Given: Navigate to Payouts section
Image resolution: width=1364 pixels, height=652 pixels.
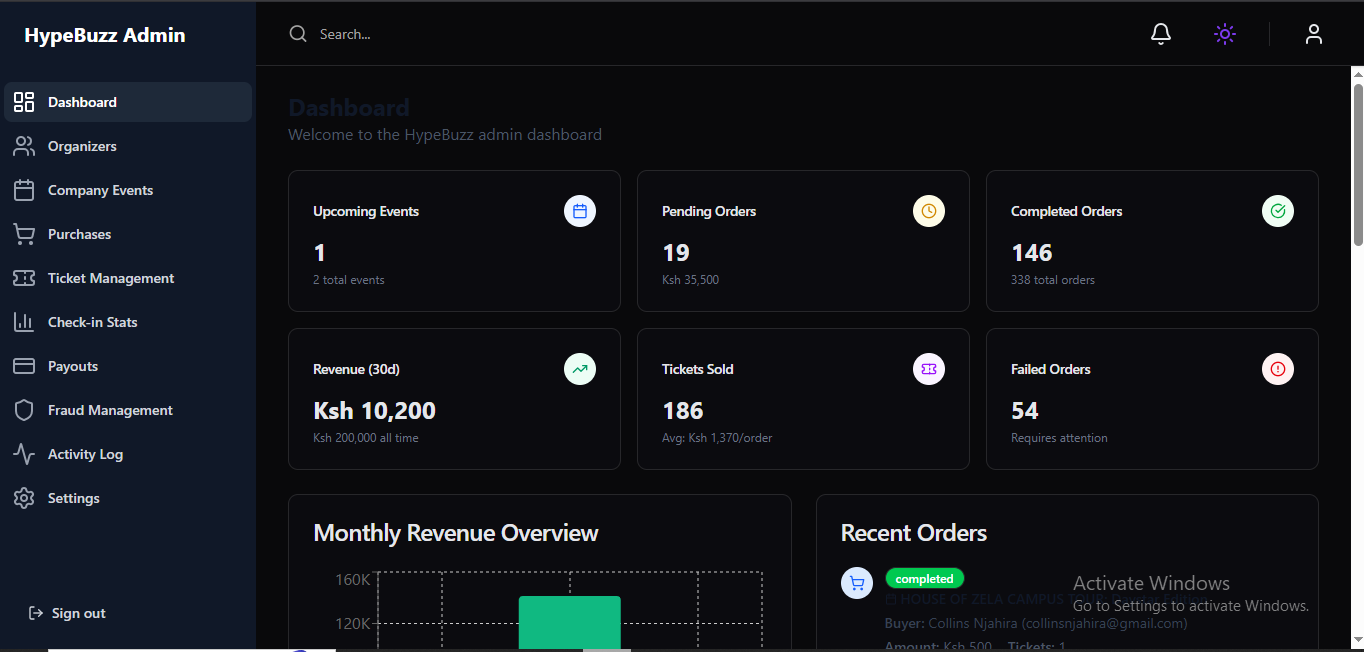Looking at the screenshot, I should click(73, 366).
